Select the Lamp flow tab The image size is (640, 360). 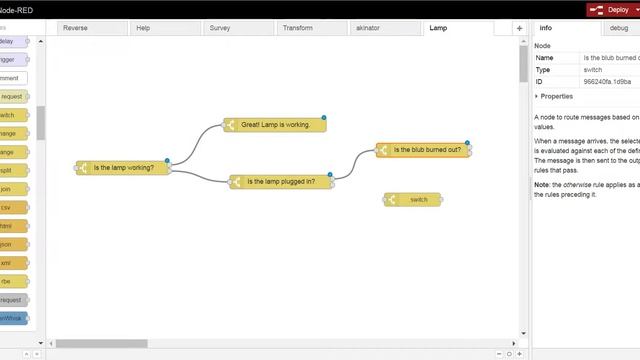pos(458,28)
